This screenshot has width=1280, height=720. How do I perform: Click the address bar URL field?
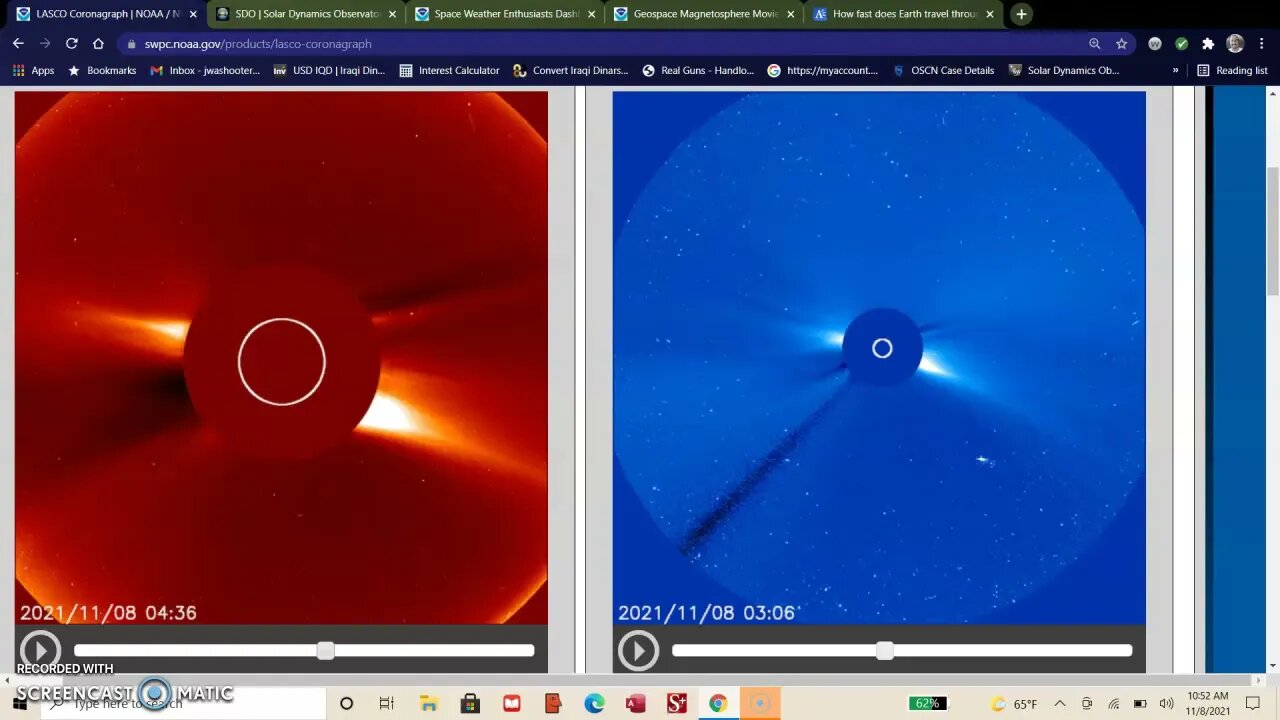(x=600, y=44)
